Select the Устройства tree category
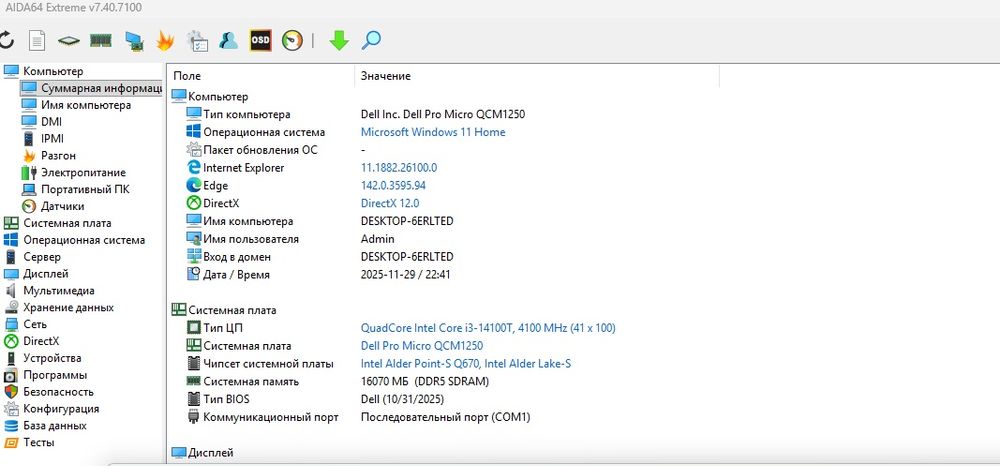Image resolution: width=1000 pixels, height=466 pixels. tap(52, 358)
